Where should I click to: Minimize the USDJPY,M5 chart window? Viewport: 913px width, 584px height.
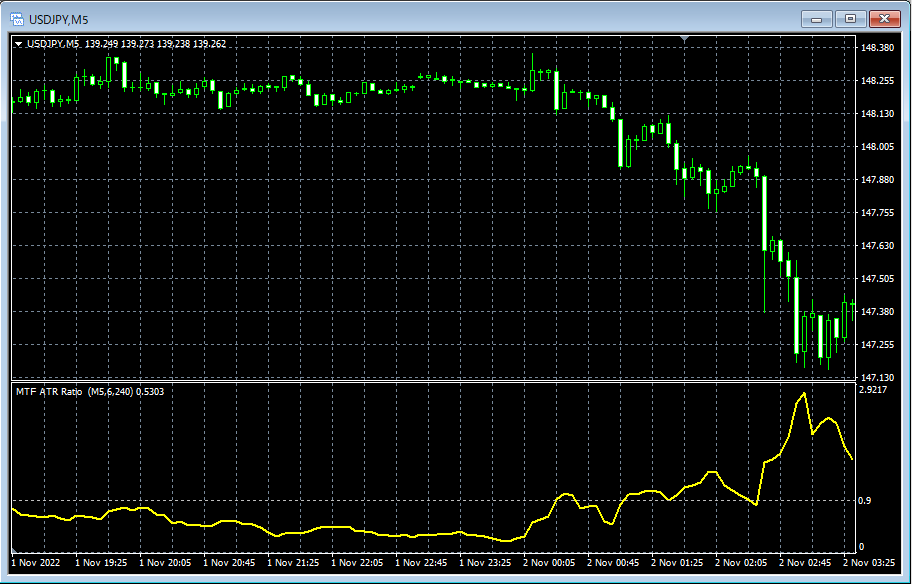(x=816, y=19)
